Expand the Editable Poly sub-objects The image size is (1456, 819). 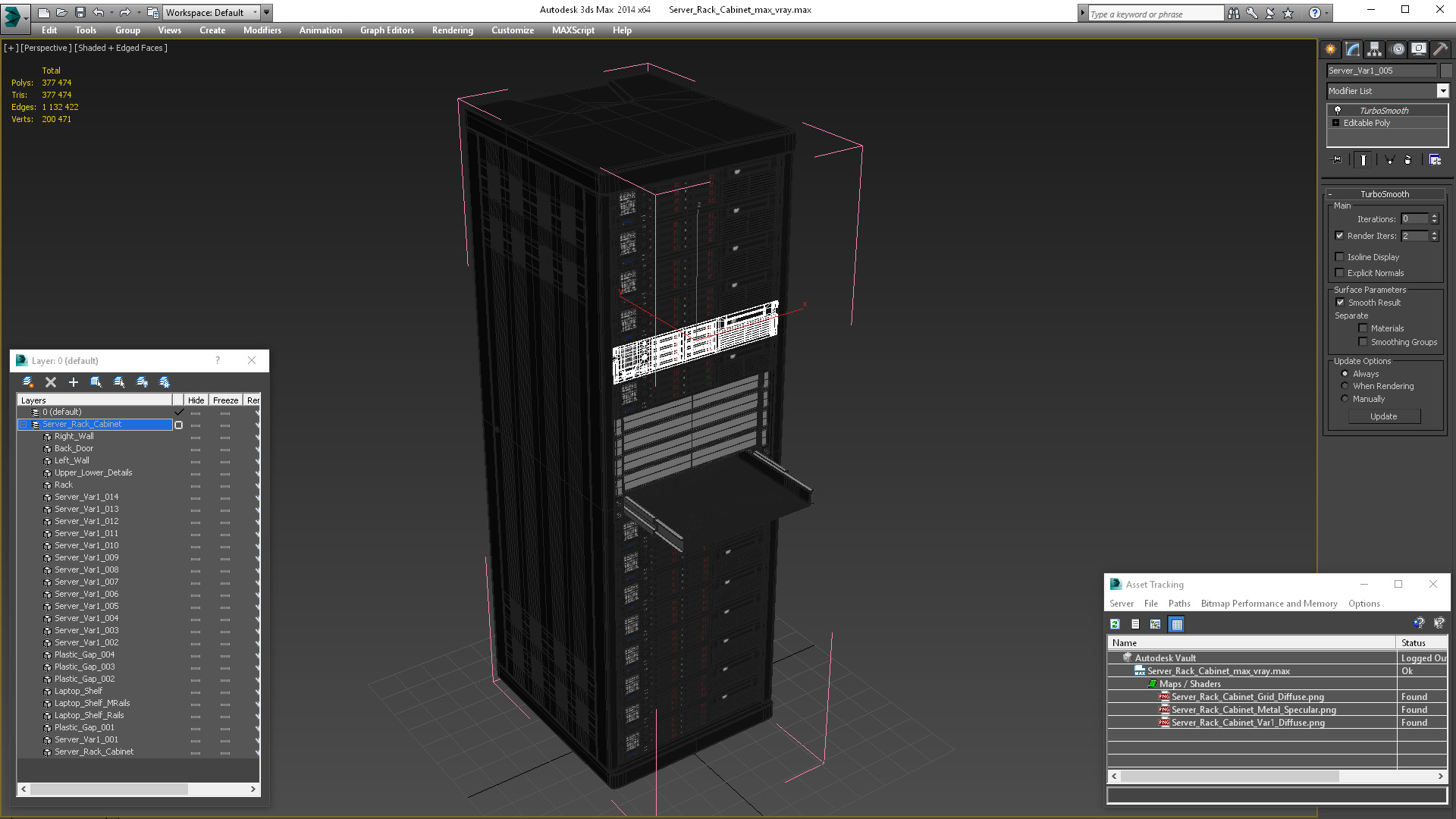1336,123
